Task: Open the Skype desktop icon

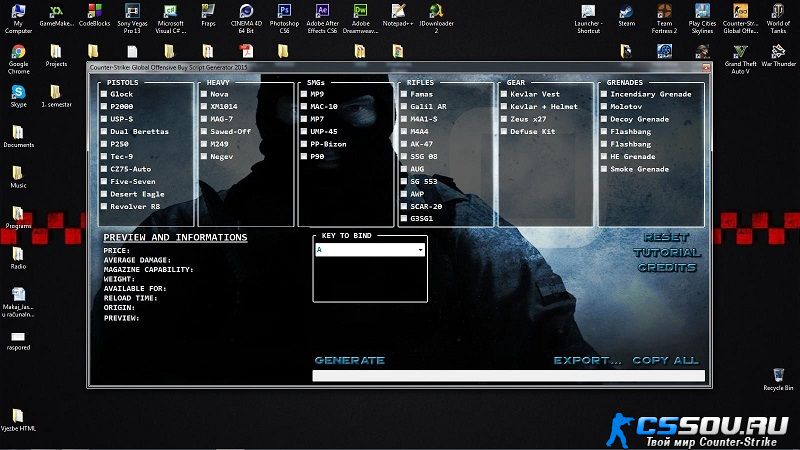Action: (18, 95)
